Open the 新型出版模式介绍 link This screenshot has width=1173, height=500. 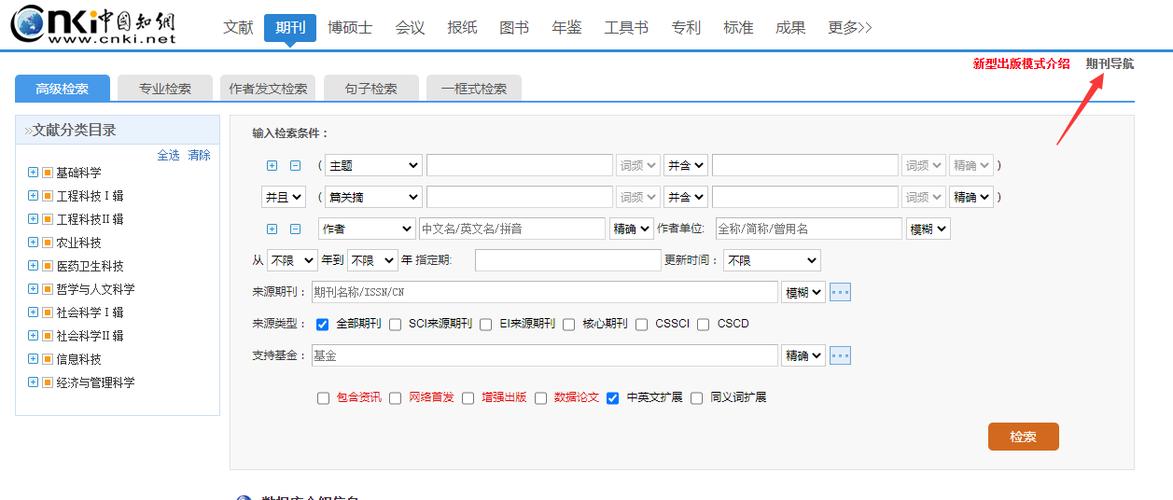1021,64
